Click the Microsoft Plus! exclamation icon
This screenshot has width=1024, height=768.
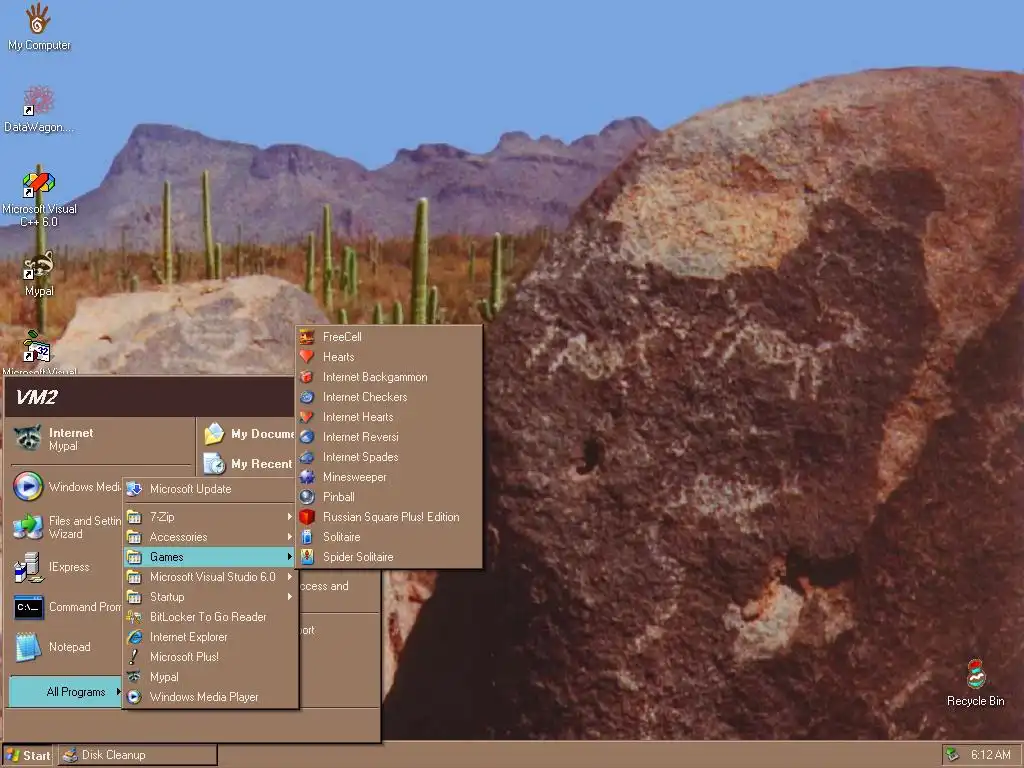pos(134,657)
